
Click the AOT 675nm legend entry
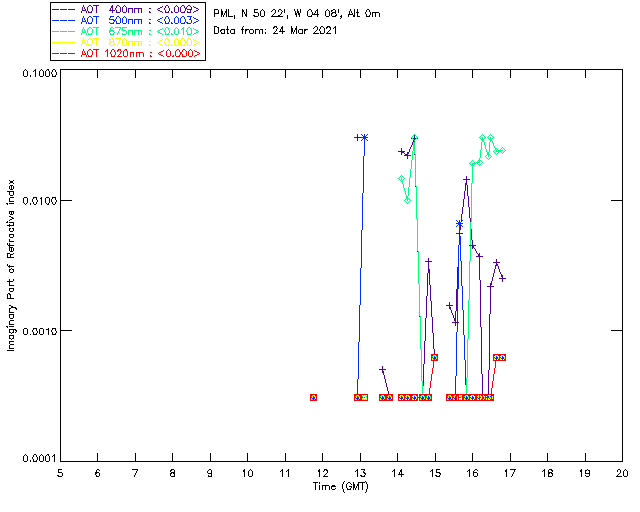[127, 31]
